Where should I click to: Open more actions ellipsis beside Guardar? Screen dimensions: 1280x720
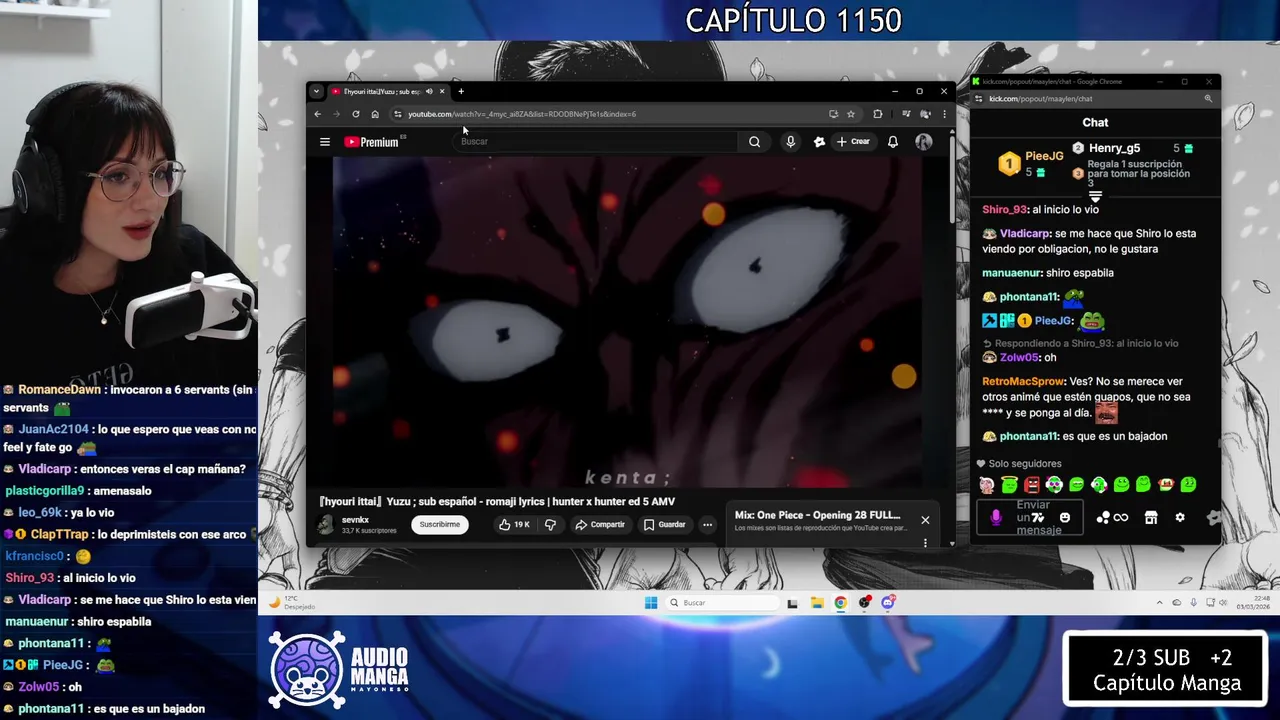point(707,524)
